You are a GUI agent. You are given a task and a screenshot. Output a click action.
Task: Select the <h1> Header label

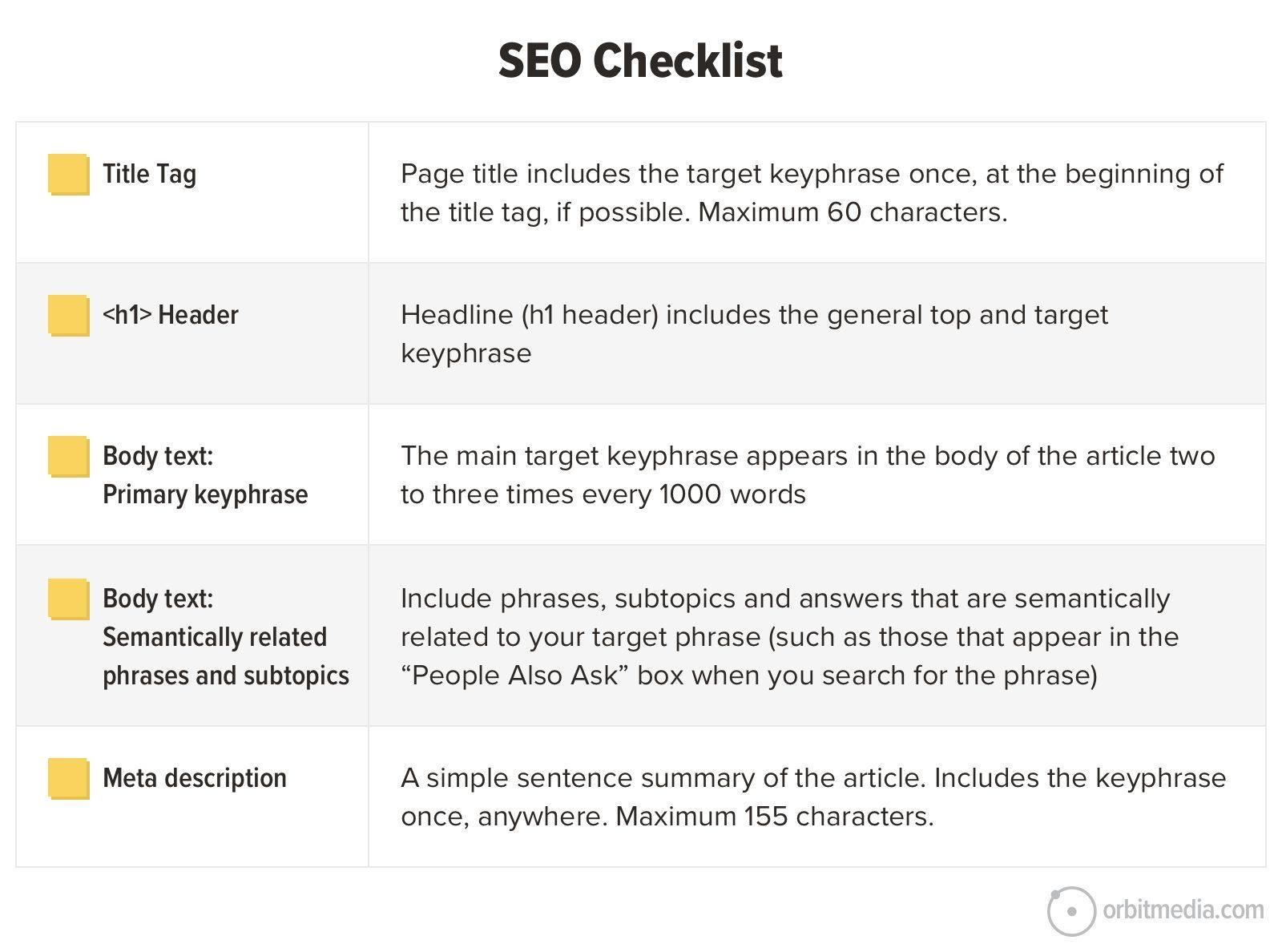(170, 315)
